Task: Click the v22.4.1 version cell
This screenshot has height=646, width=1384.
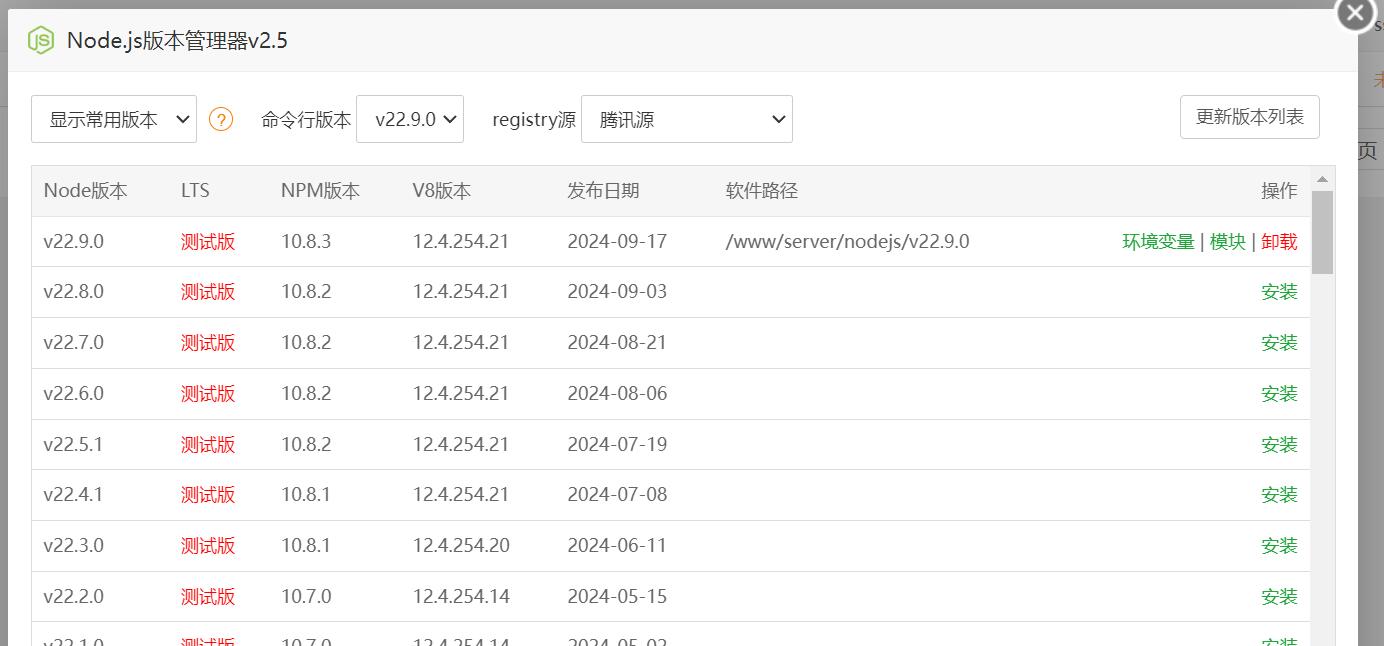Action: (x=73, y=495)
